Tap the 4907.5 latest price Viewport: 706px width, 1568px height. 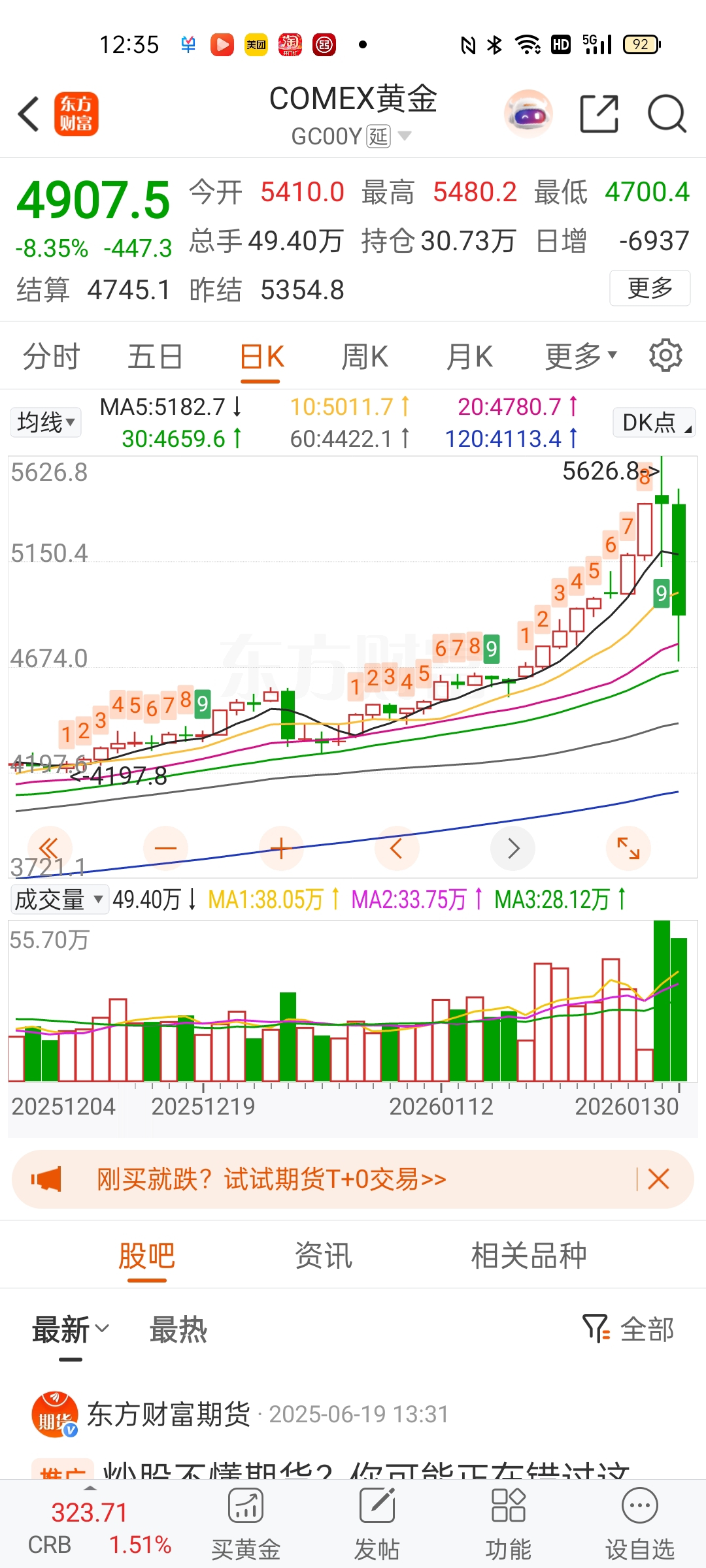pos(93,200)
